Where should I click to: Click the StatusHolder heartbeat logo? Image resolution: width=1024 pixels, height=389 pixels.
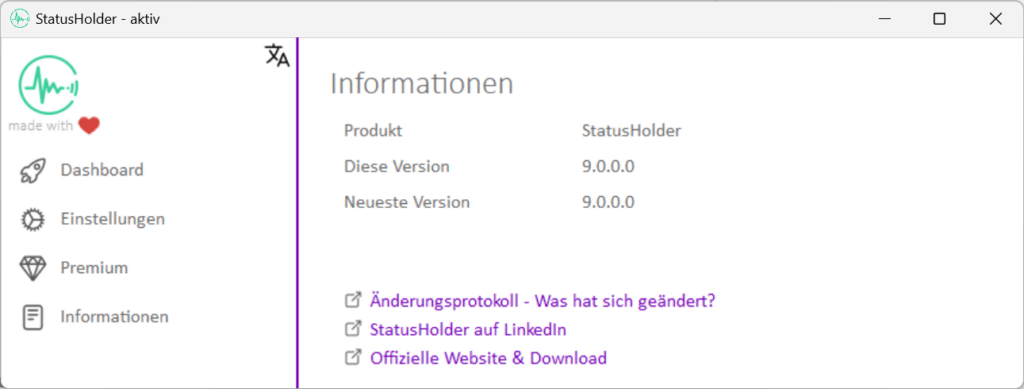(49, 86)
